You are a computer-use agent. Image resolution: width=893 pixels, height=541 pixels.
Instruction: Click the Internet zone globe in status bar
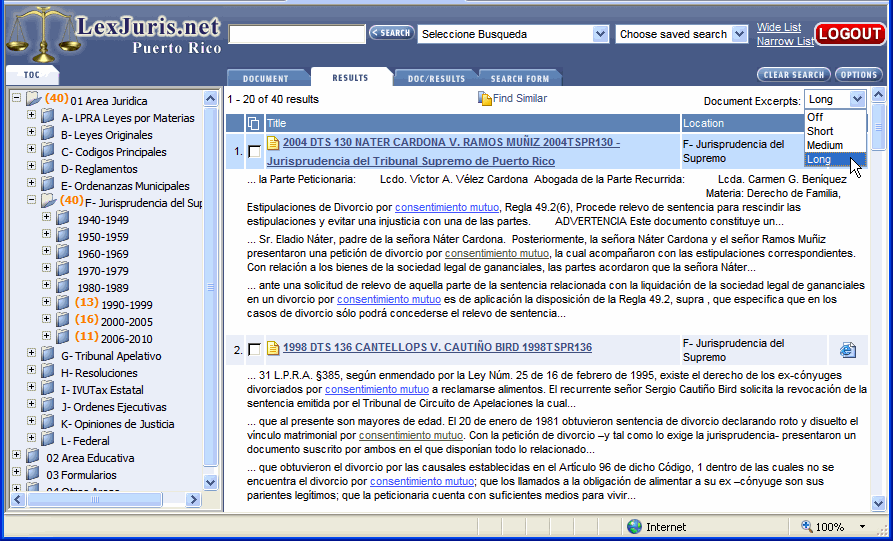(x=634, y=526)
